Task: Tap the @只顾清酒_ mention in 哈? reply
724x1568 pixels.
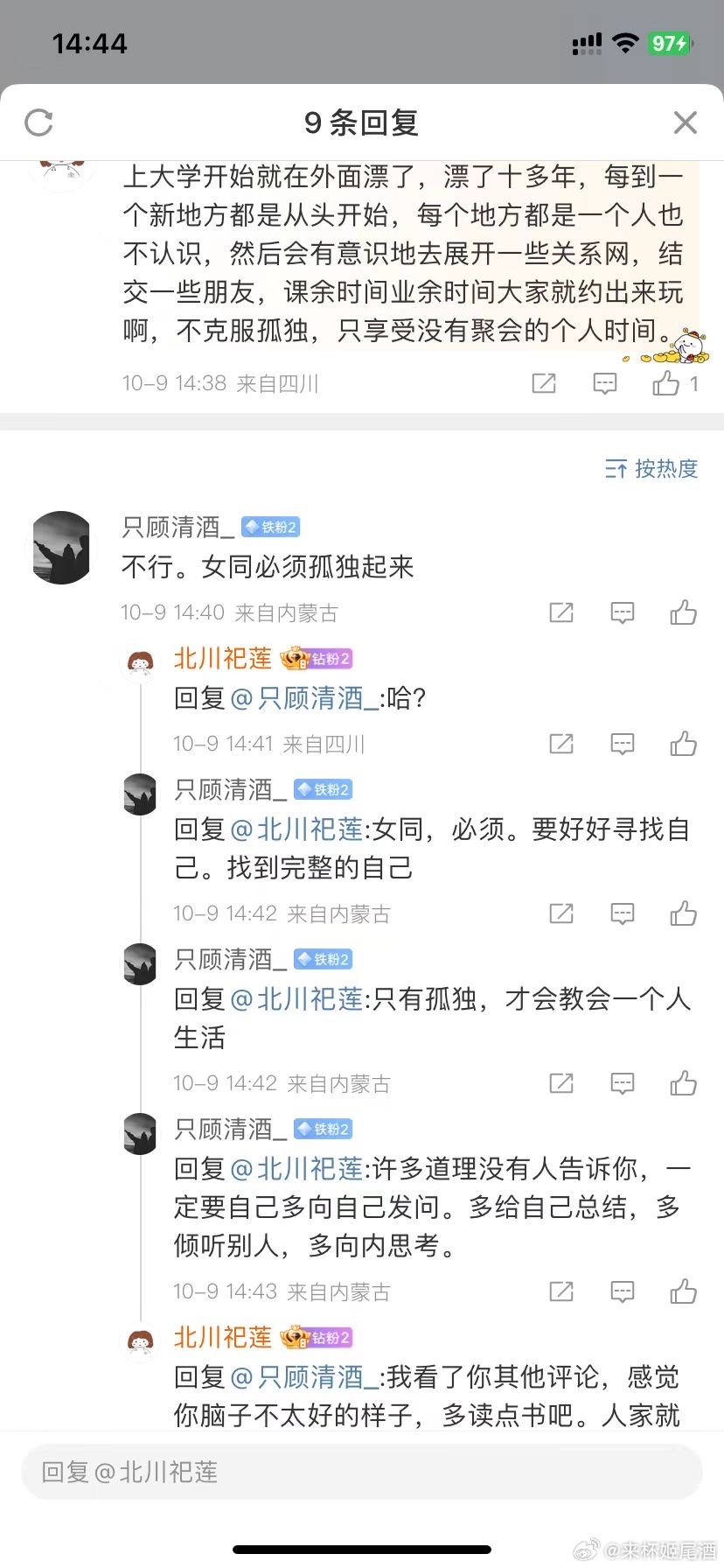Action: click(x=304, y=698)
